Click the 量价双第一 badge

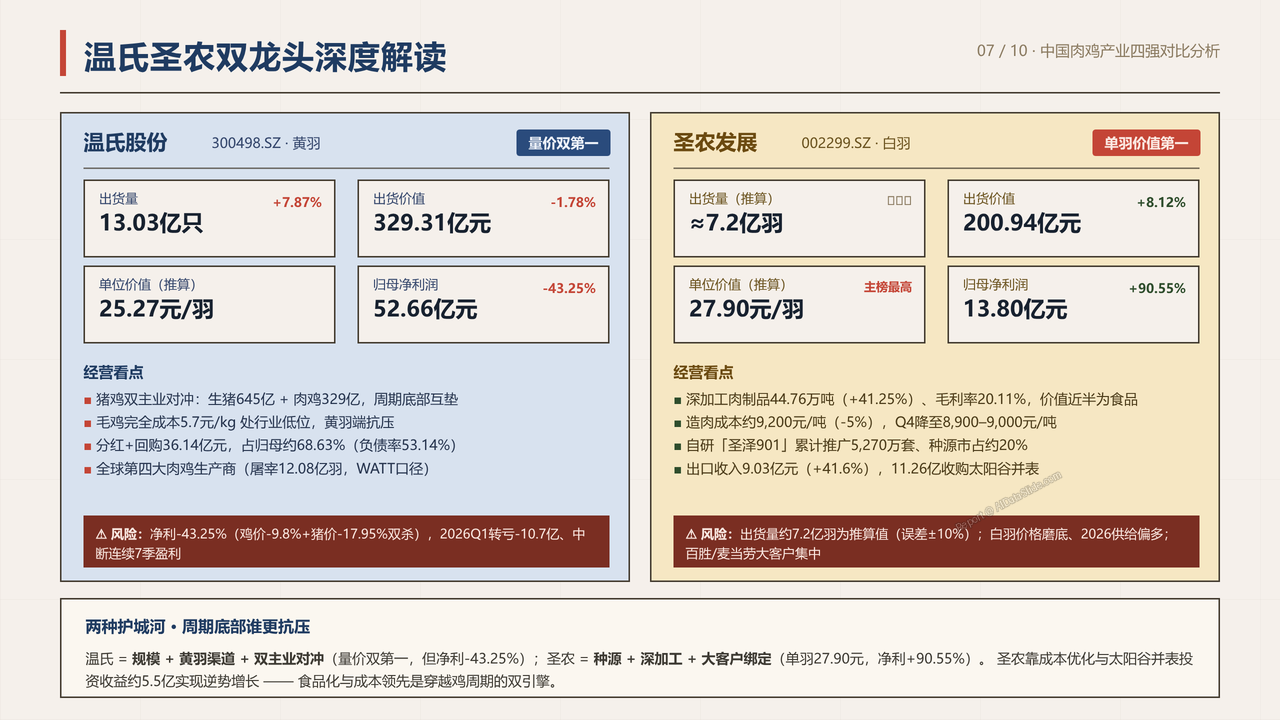pyautogui.click(x=563, y=143)
